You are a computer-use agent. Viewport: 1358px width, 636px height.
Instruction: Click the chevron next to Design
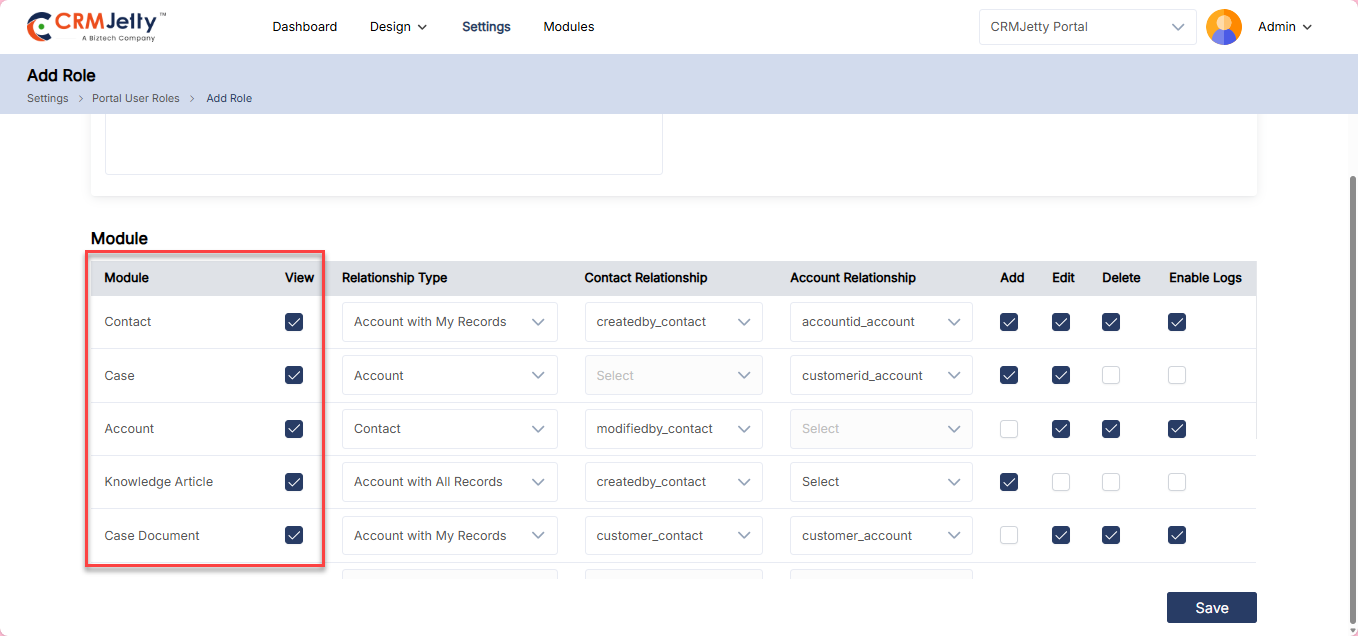pyautogui.click(x=422, y=27)
